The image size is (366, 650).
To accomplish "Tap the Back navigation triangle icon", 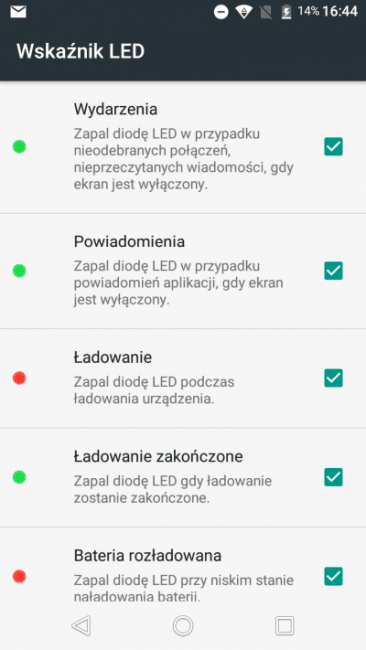I will (x=81, y=625).
